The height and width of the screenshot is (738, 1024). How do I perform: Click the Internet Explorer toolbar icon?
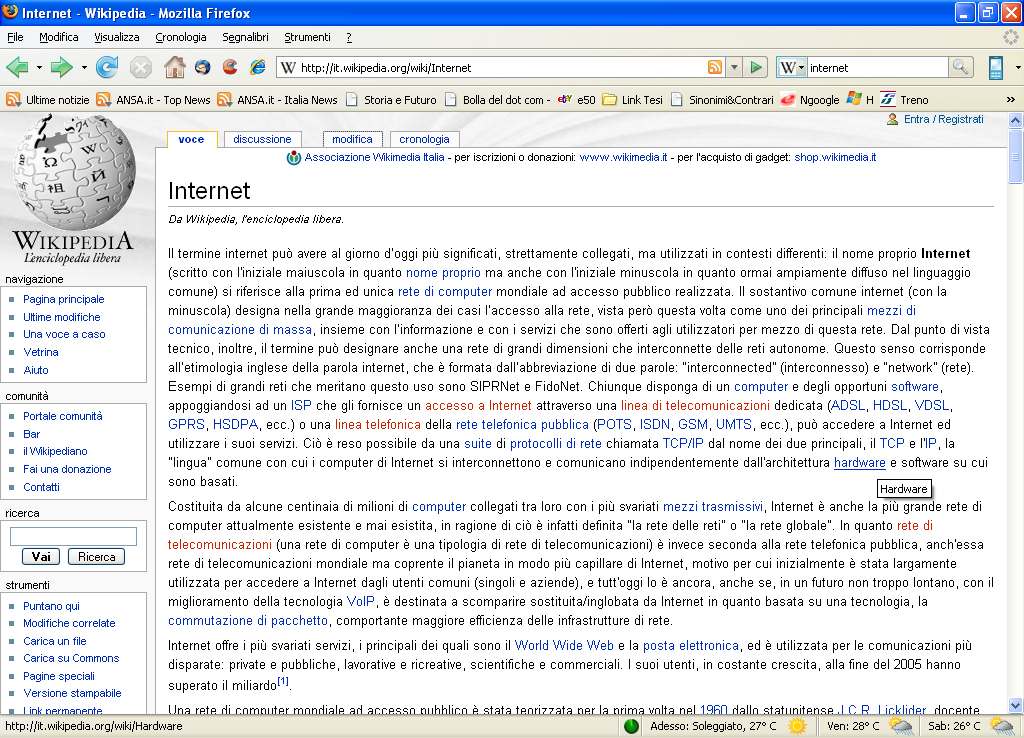(258, 67)
